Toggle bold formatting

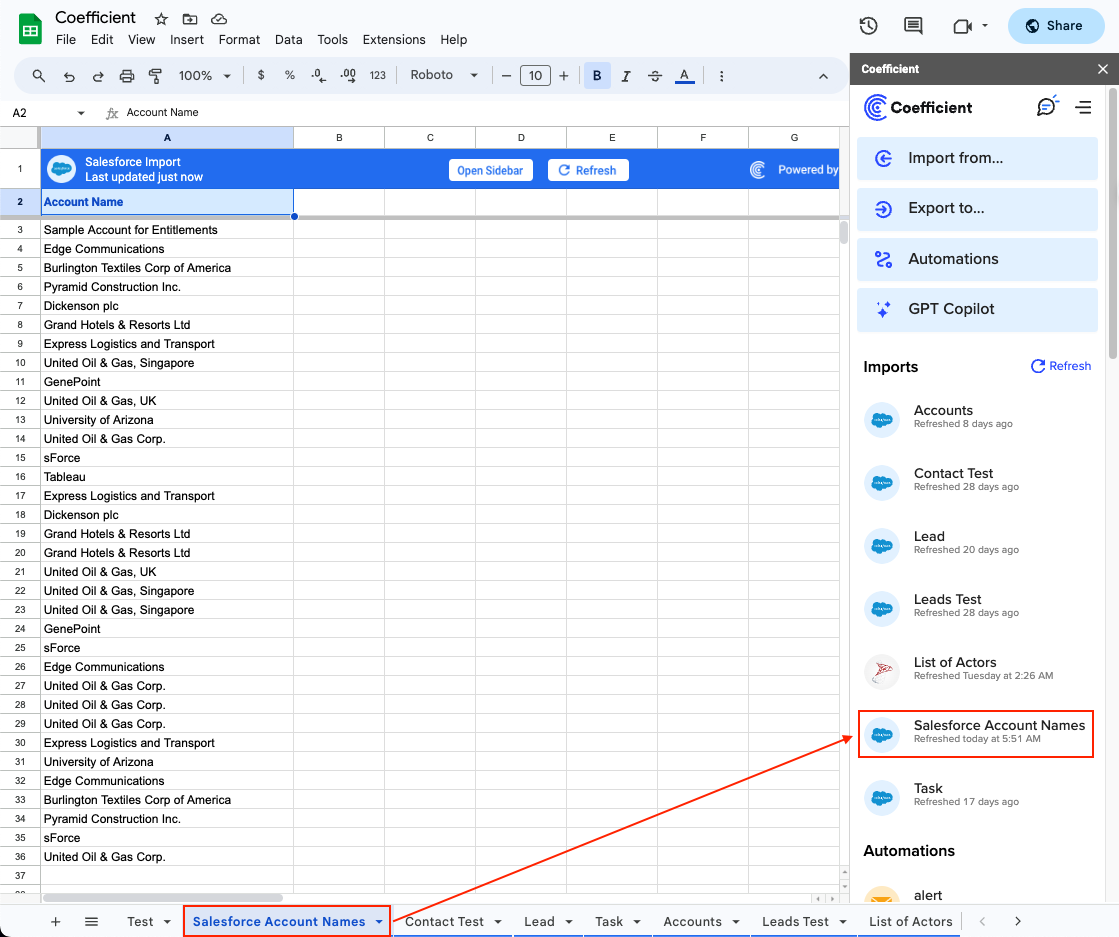coord(597,76)
